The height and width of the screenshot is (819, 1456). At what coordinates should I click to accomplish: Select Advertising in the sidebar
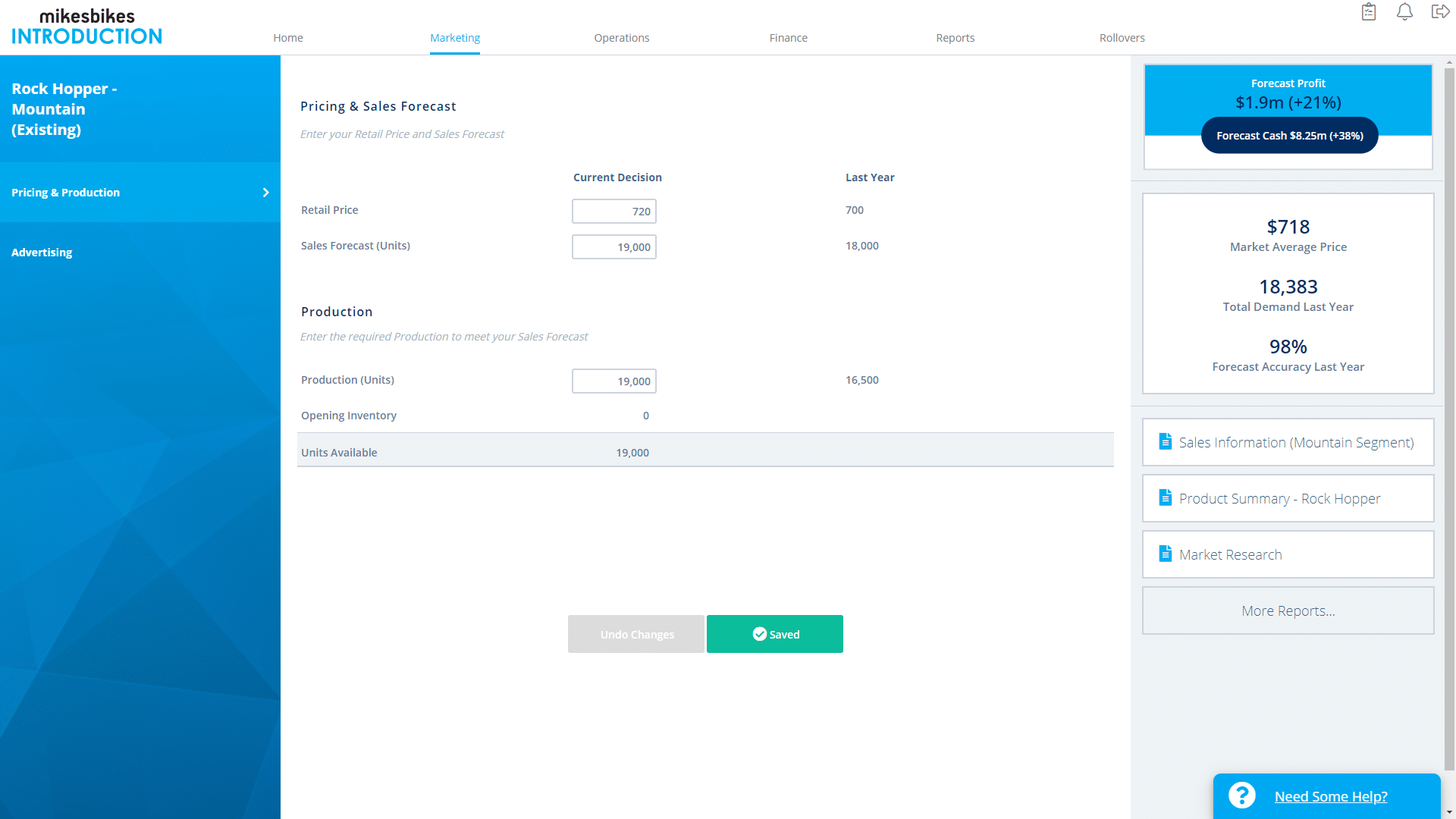pyautogui.click(x=42, y=253)
